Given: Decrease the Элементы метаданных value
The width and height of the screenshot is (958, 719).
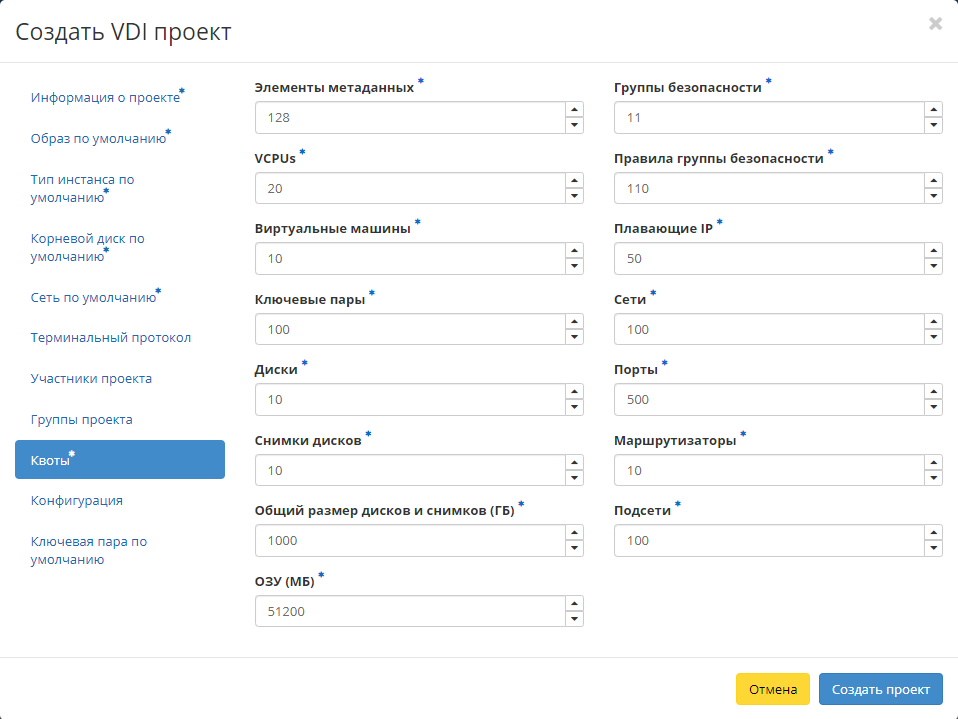Looking at the screenshot, I should click(574, 123).
